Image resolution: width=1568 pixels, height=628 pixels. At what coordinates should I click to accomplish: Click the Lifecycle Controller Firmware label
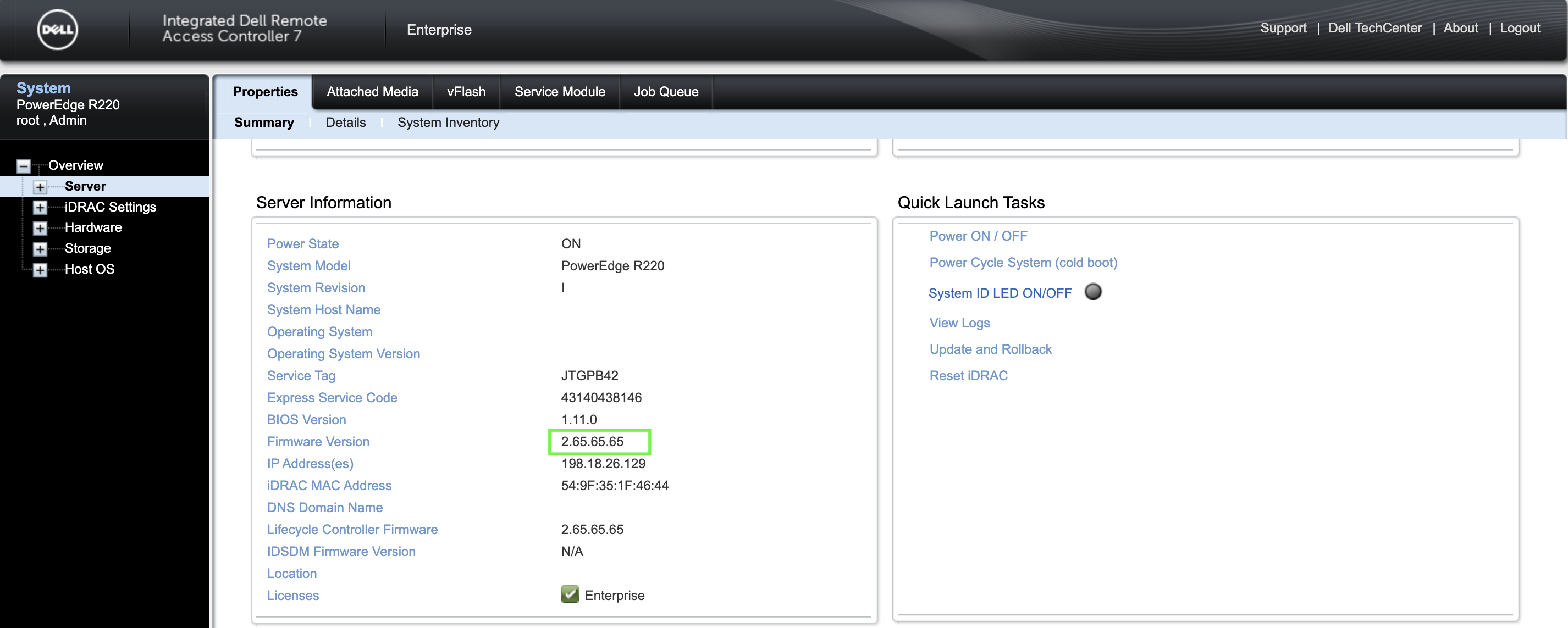pos(352,530)
